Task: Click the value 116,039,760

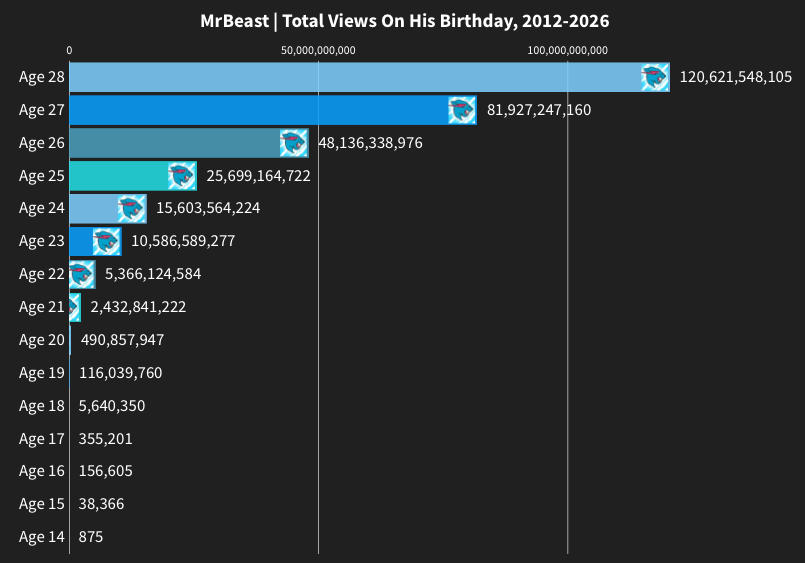Action: (121, 373)
